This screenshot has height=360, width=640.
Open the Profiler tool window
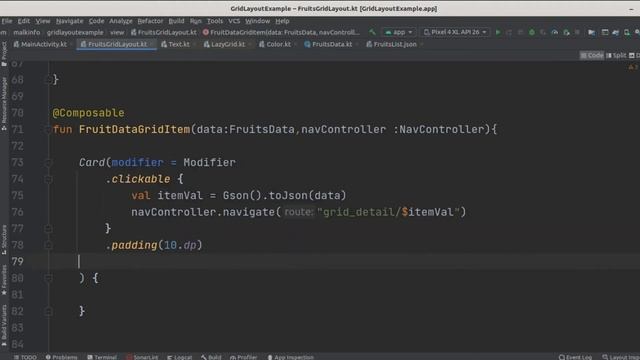coord(244,357)
